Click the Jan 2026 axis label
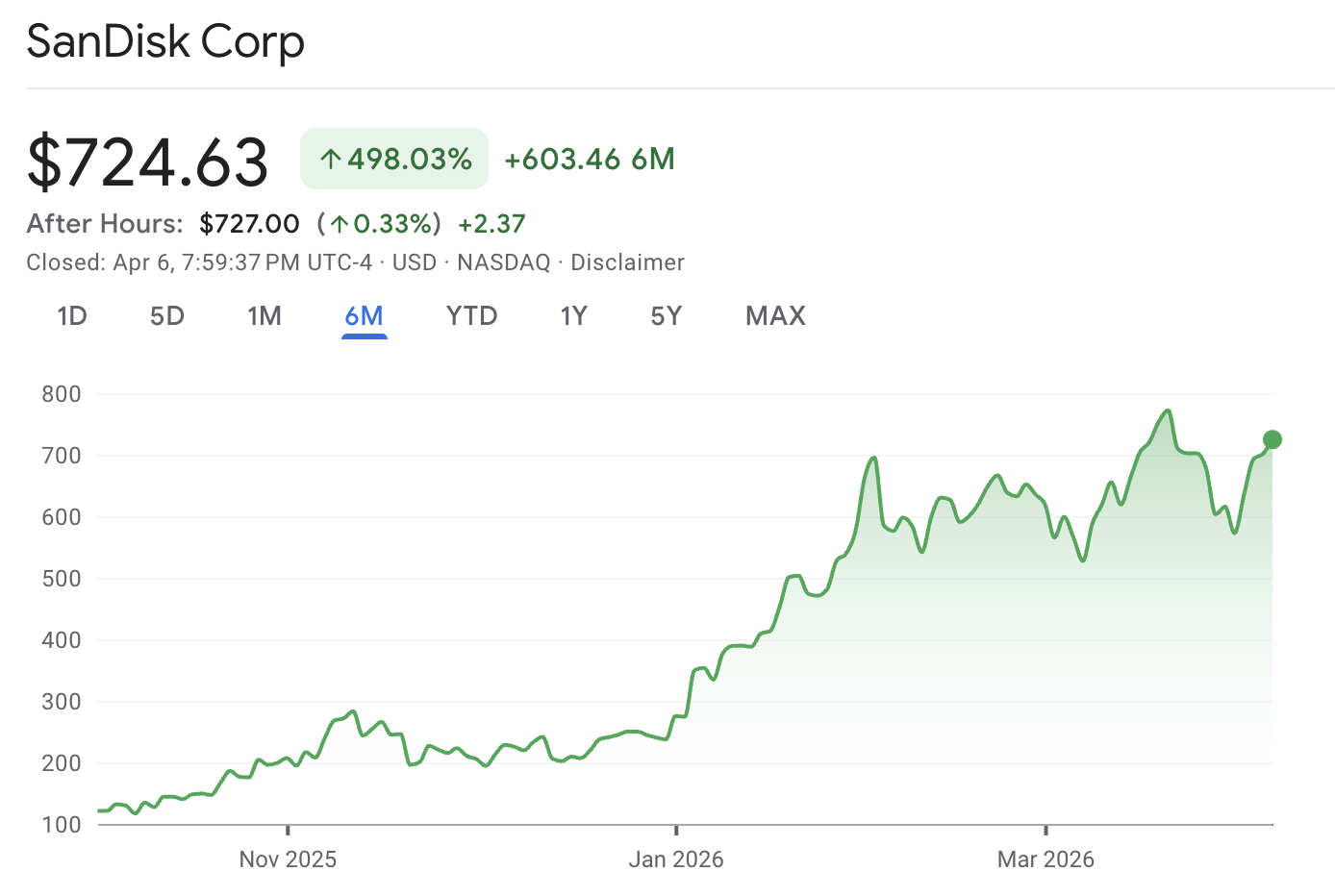The width and height of the screenshot is (1335, 896). click(x=676, y=859)
